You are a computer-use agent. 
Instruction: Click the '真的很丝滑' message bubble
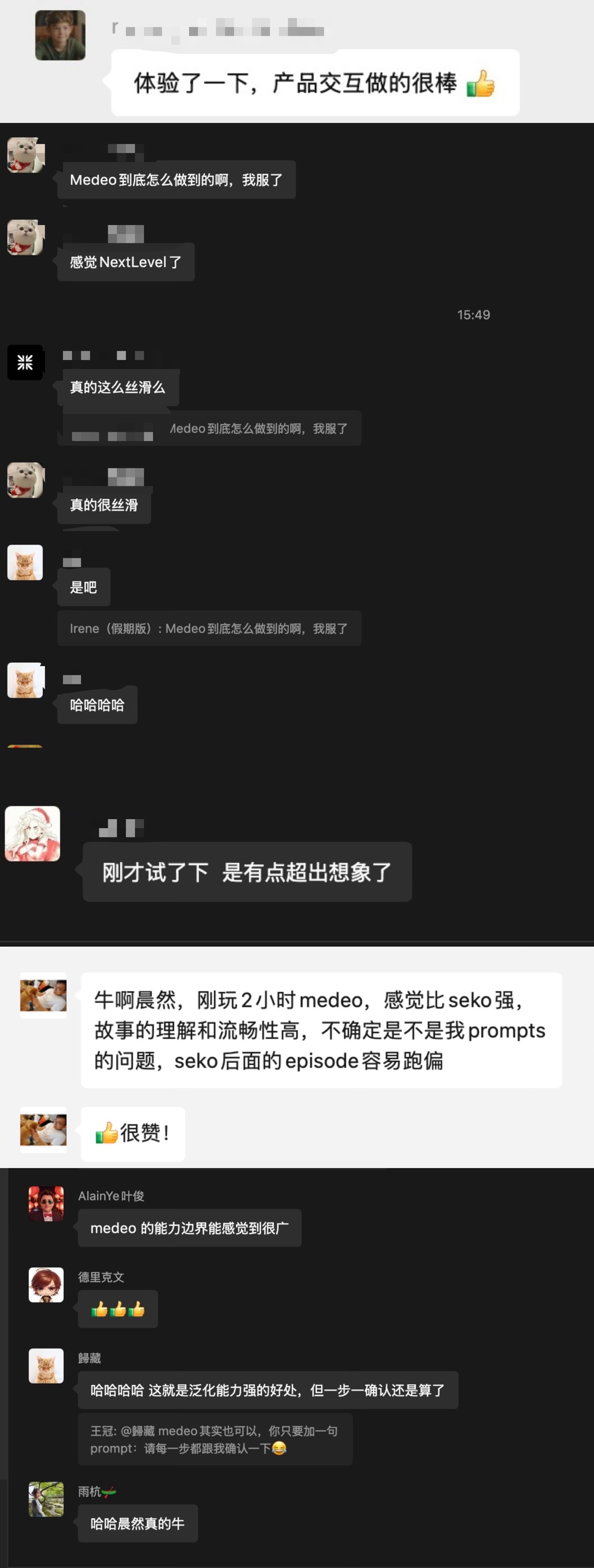point(103,504)
